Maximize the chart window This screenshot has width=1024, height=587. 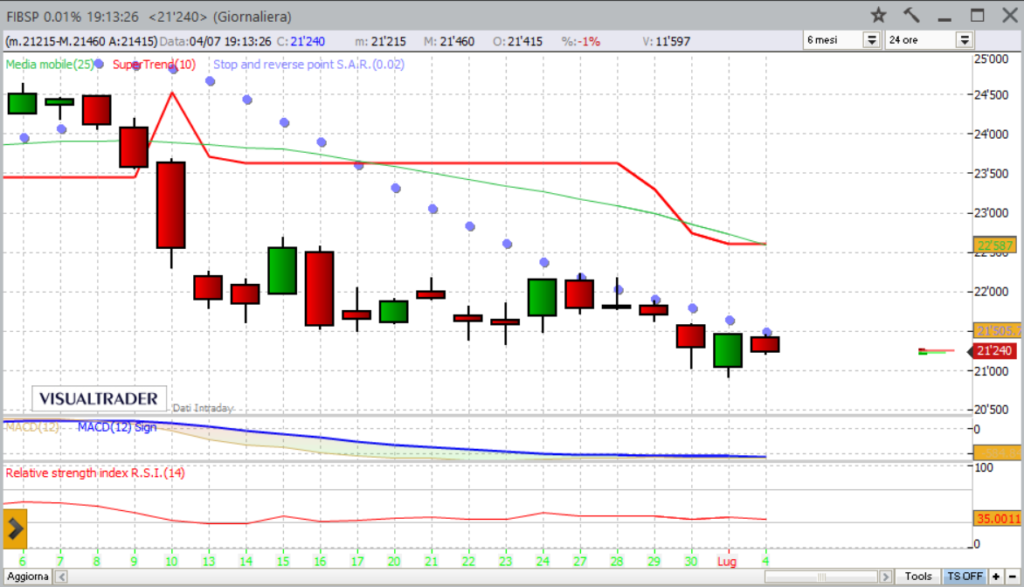(x=977, y=15)
